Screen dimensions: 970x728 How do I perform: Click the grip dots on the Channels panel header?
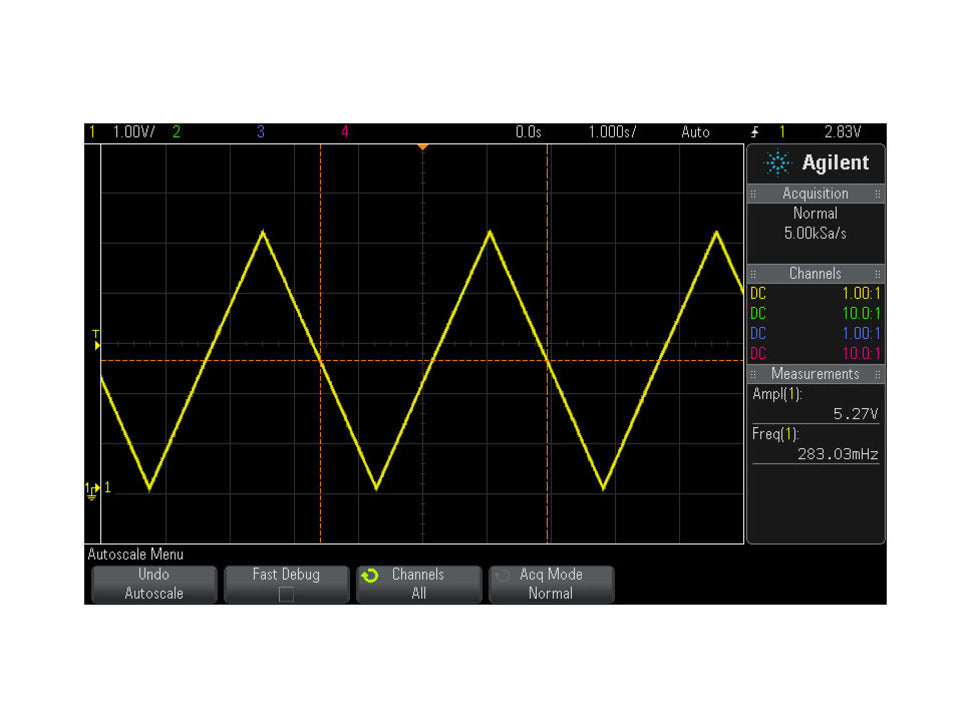coord(754,273)
